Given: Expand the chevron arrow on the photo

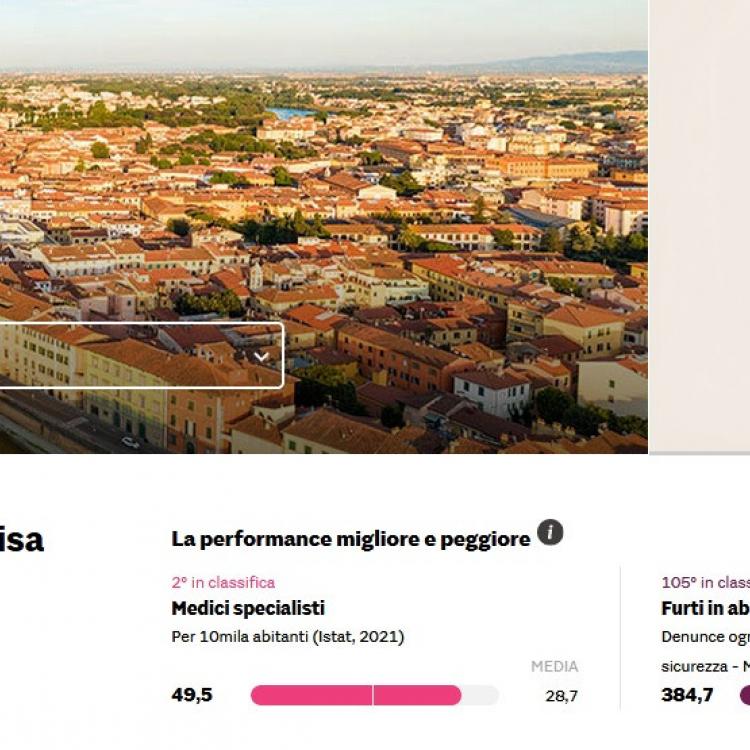Looking at the screenshot, I should click(261, 356).
